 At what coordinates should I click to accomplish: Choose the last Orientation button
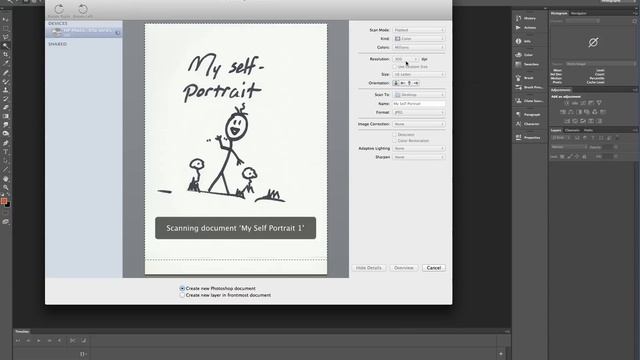point(416,83)
